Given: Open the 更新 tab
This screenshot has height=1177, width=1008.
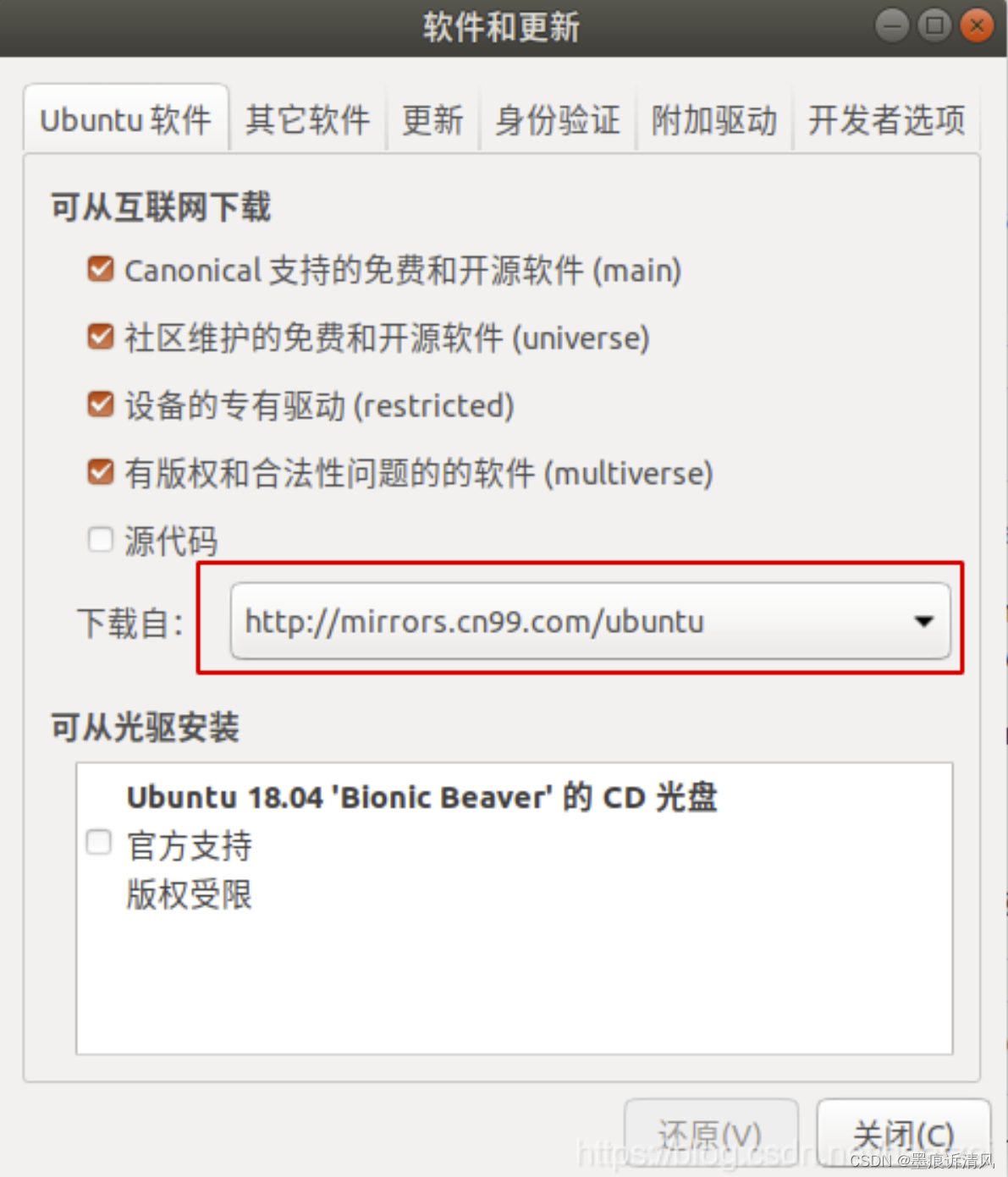Looking at the screenshot, I should pos(432,119).
